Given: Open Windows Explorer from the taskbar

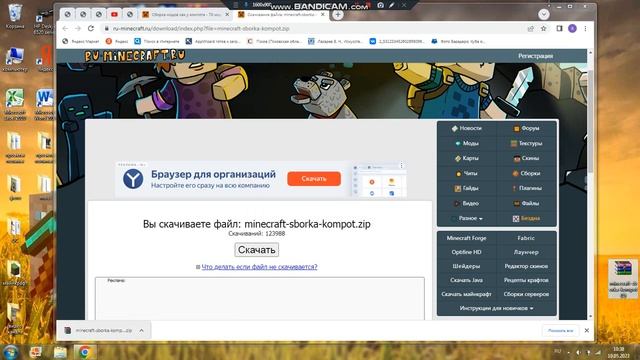Looking at the screenshot, I should tap(60, 352).
